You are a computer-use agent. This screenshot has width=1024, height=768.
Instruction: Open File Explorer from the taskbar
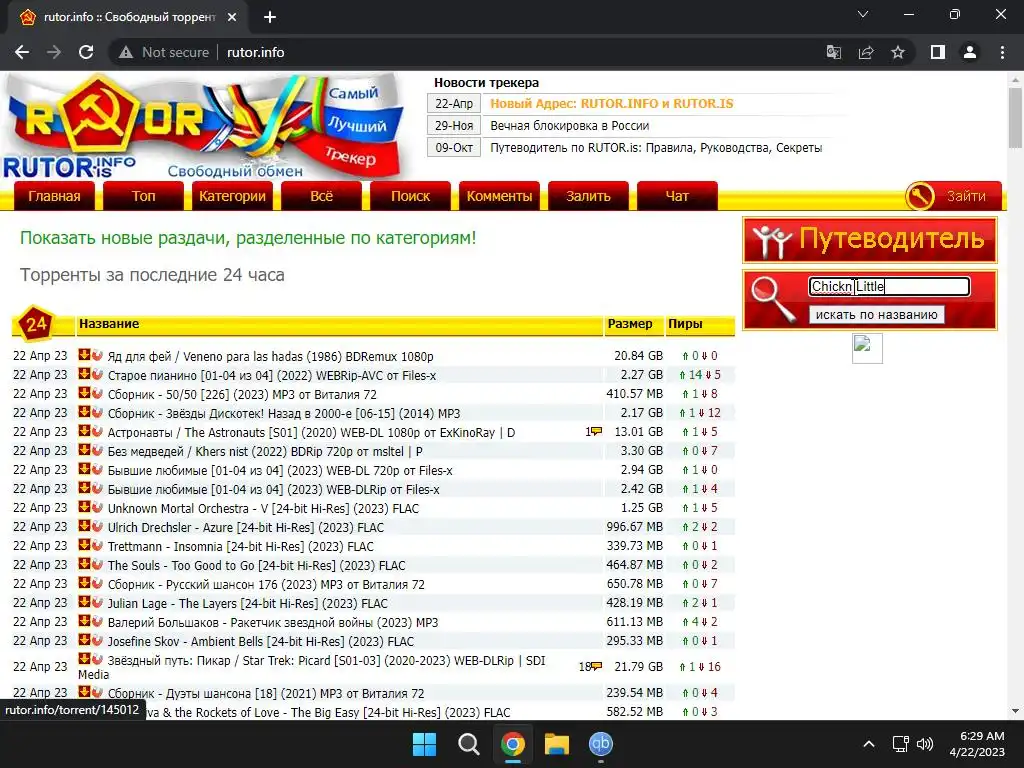click(x=557, y=744)
